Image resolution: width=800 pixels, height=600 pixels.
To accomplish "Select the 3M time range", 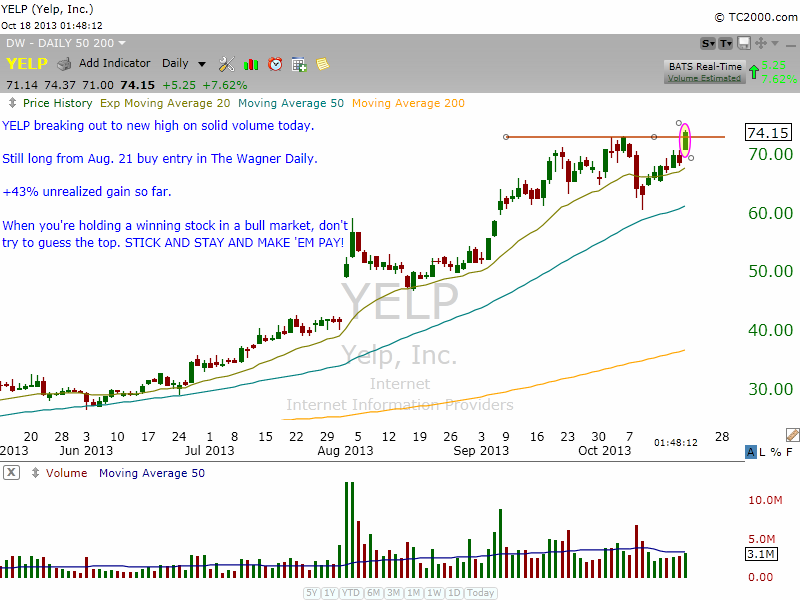I will [x=393, y=593].
